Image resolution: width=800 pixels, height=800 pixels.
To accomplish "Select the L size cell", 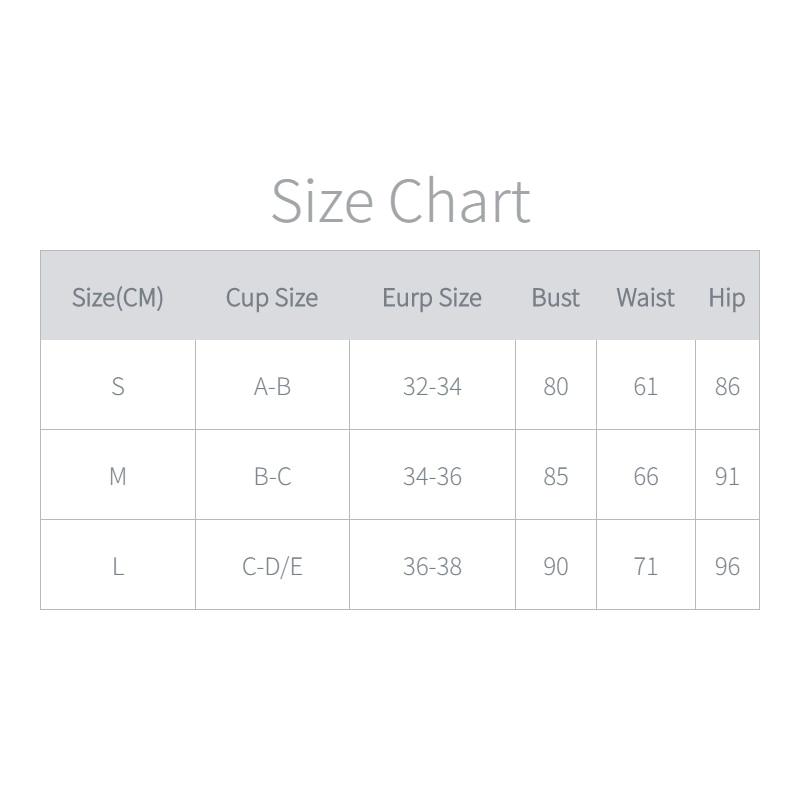I will [x=117, y=566].
